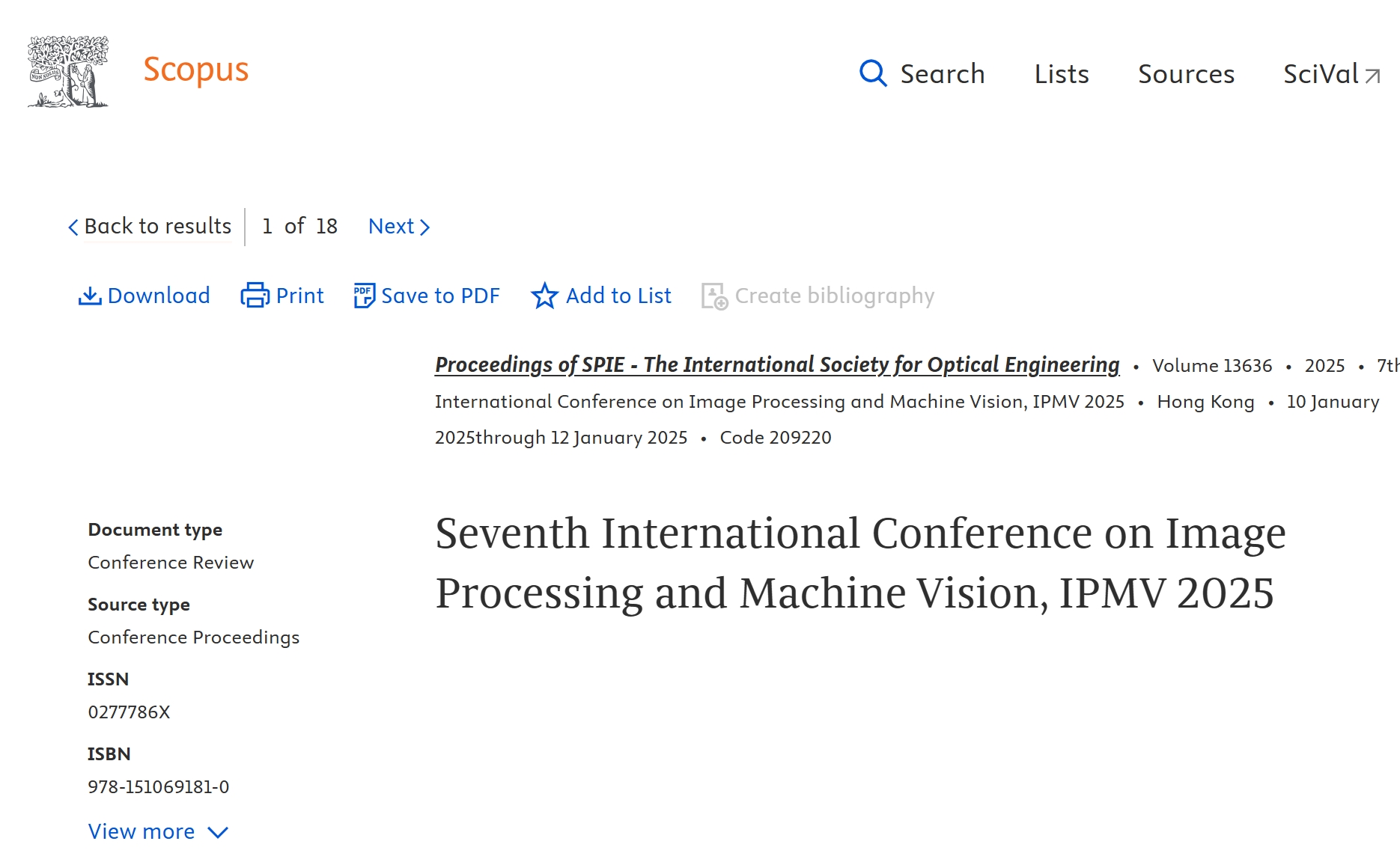1400x856 pixels.
Task: Click the Download text button
Action: pyautogui.click(x=159, y=296)
